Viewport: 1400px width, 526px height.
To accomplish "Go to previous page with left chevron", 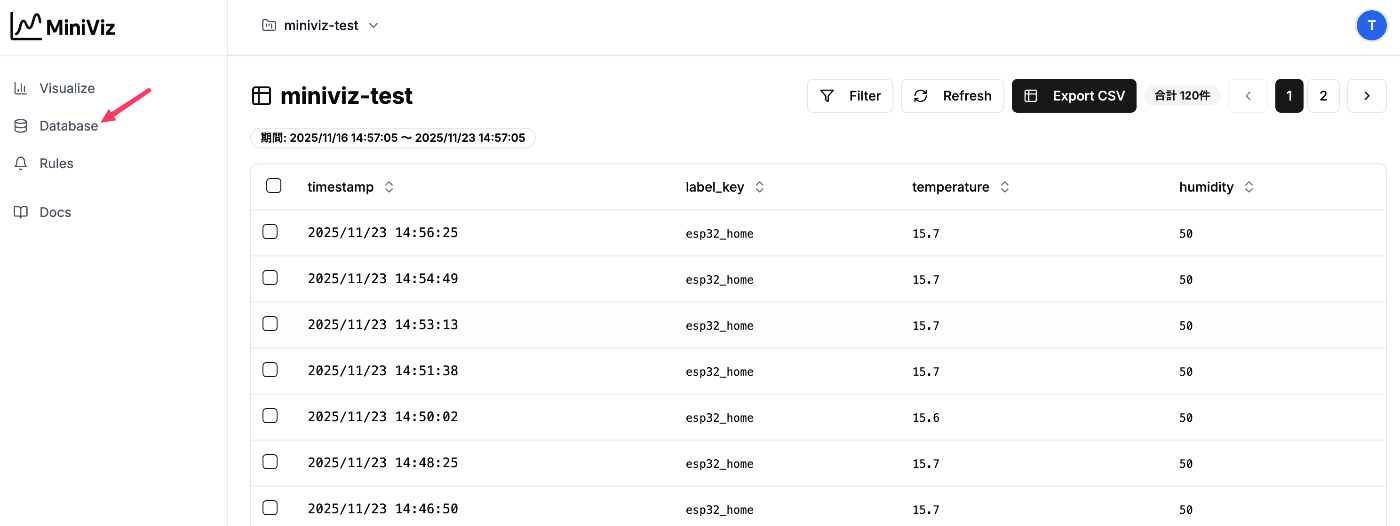I will [1248, 96].
